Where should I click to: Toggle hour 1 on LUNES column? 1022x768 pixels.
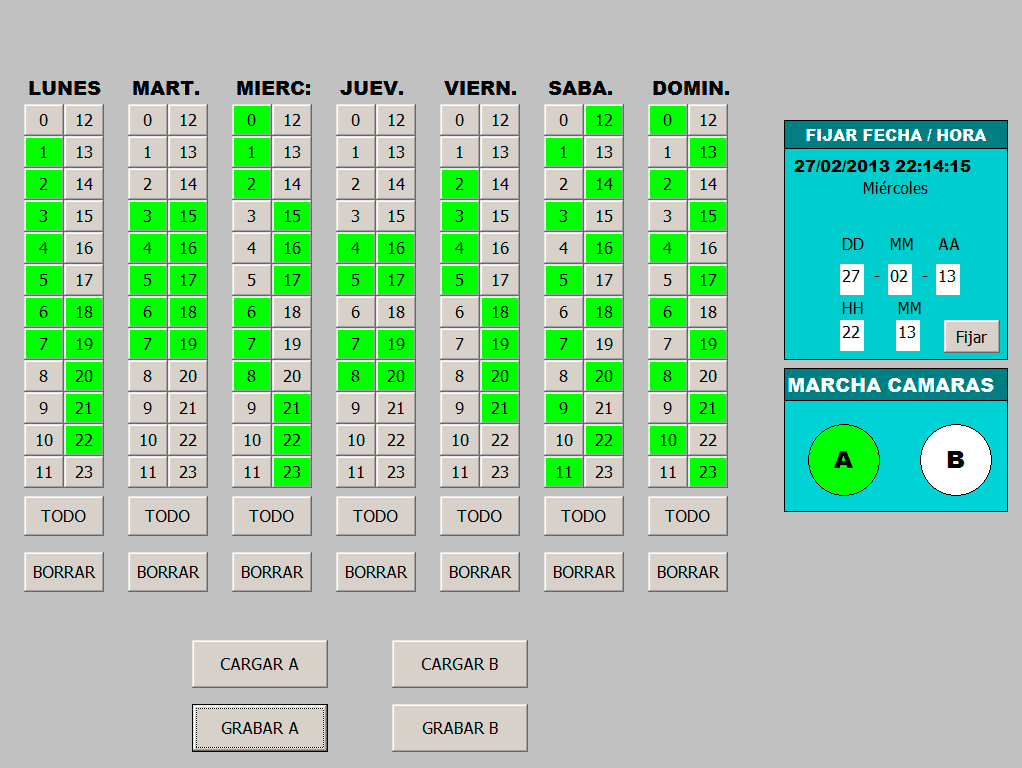(44, 153)
